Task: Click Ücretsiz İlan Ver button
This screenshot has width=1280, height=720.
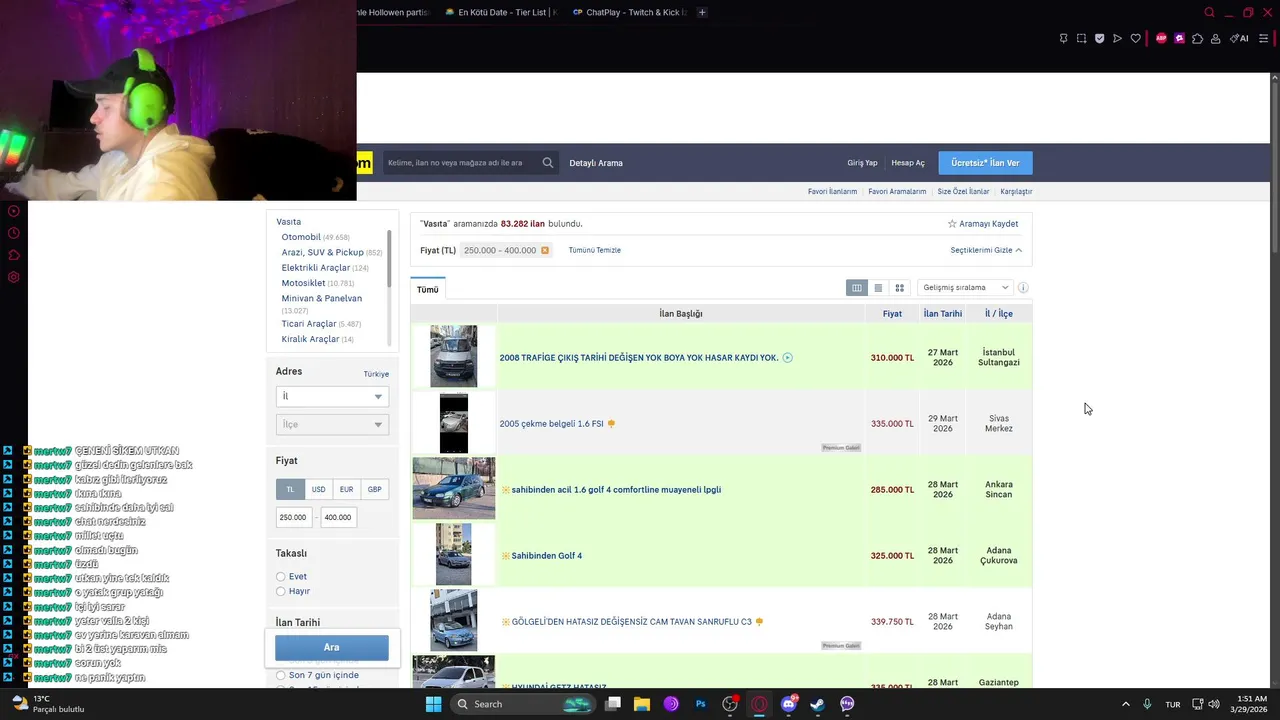Action: point(985,163)
